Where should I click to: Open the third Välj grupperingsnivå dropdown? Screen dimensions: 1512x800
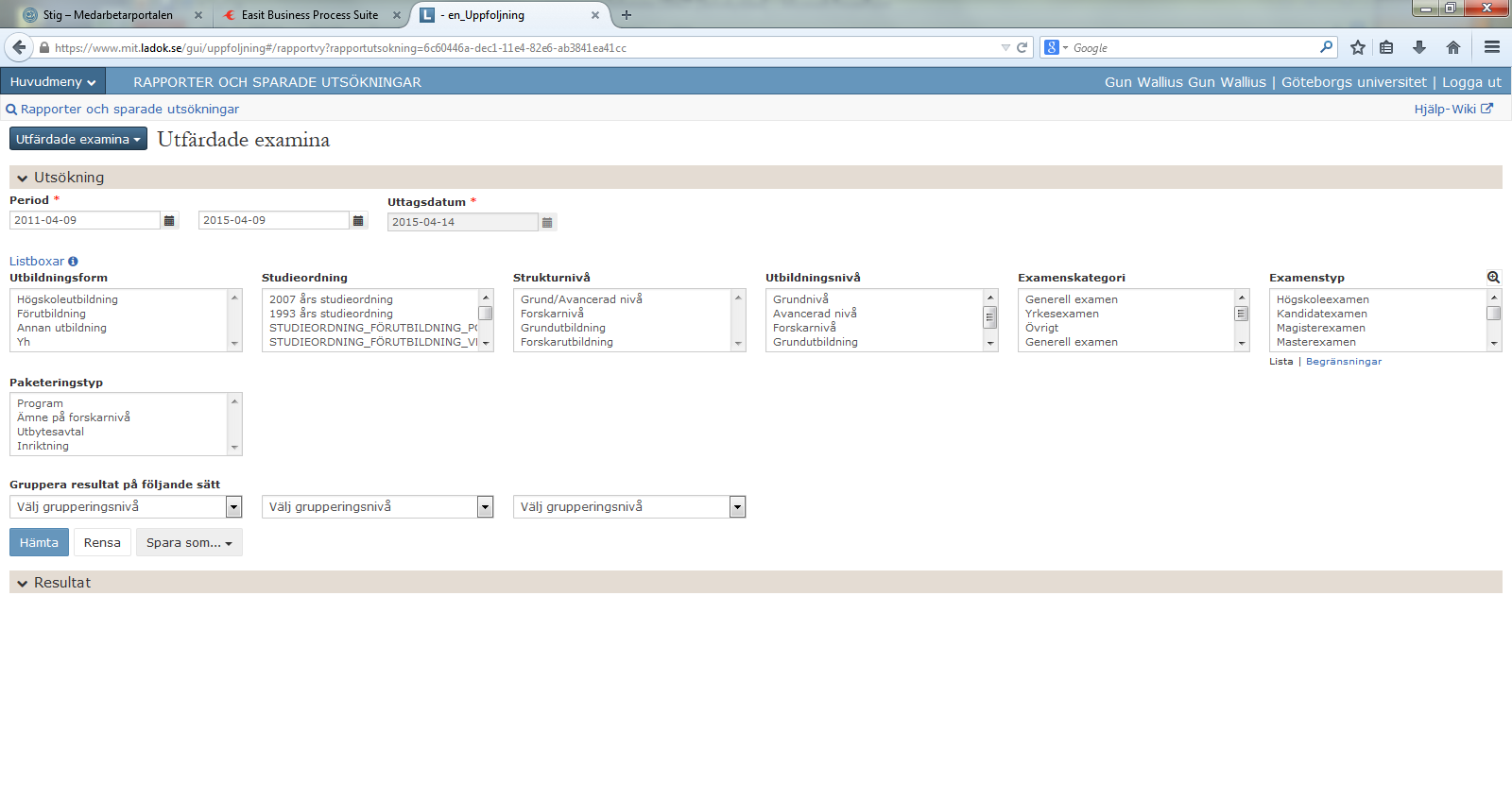point(629,507)
